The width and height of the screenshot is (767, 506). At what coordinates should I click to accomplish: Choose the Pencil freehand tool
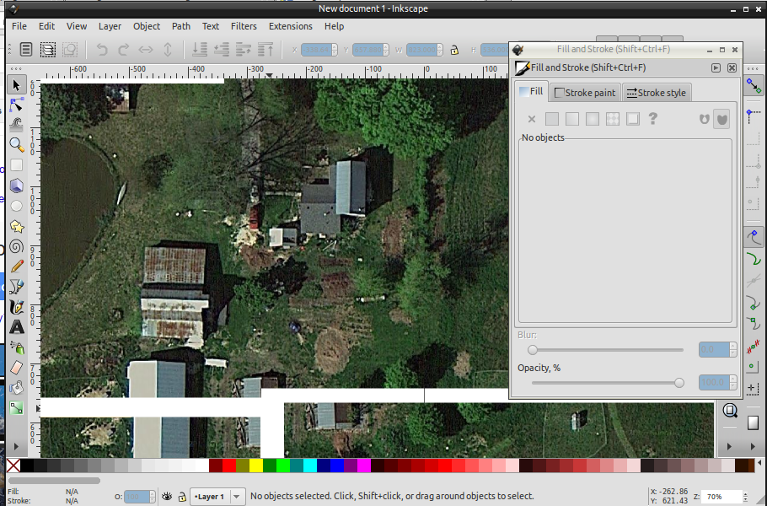click(17, 266)
